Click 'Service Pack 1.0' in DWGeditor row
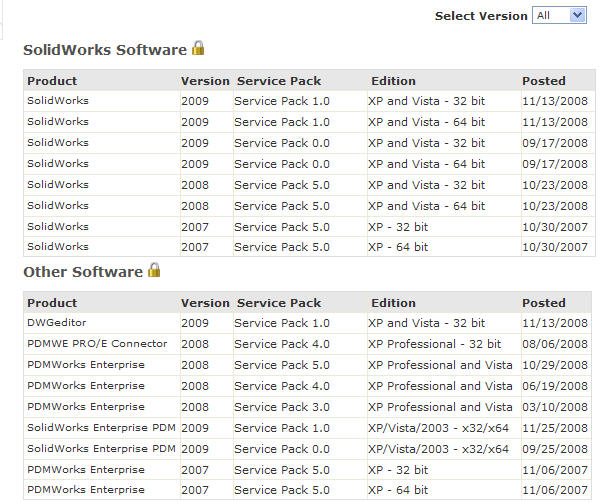Image resolution: width=605 pixels, height=503 pixels. (282, 323)
